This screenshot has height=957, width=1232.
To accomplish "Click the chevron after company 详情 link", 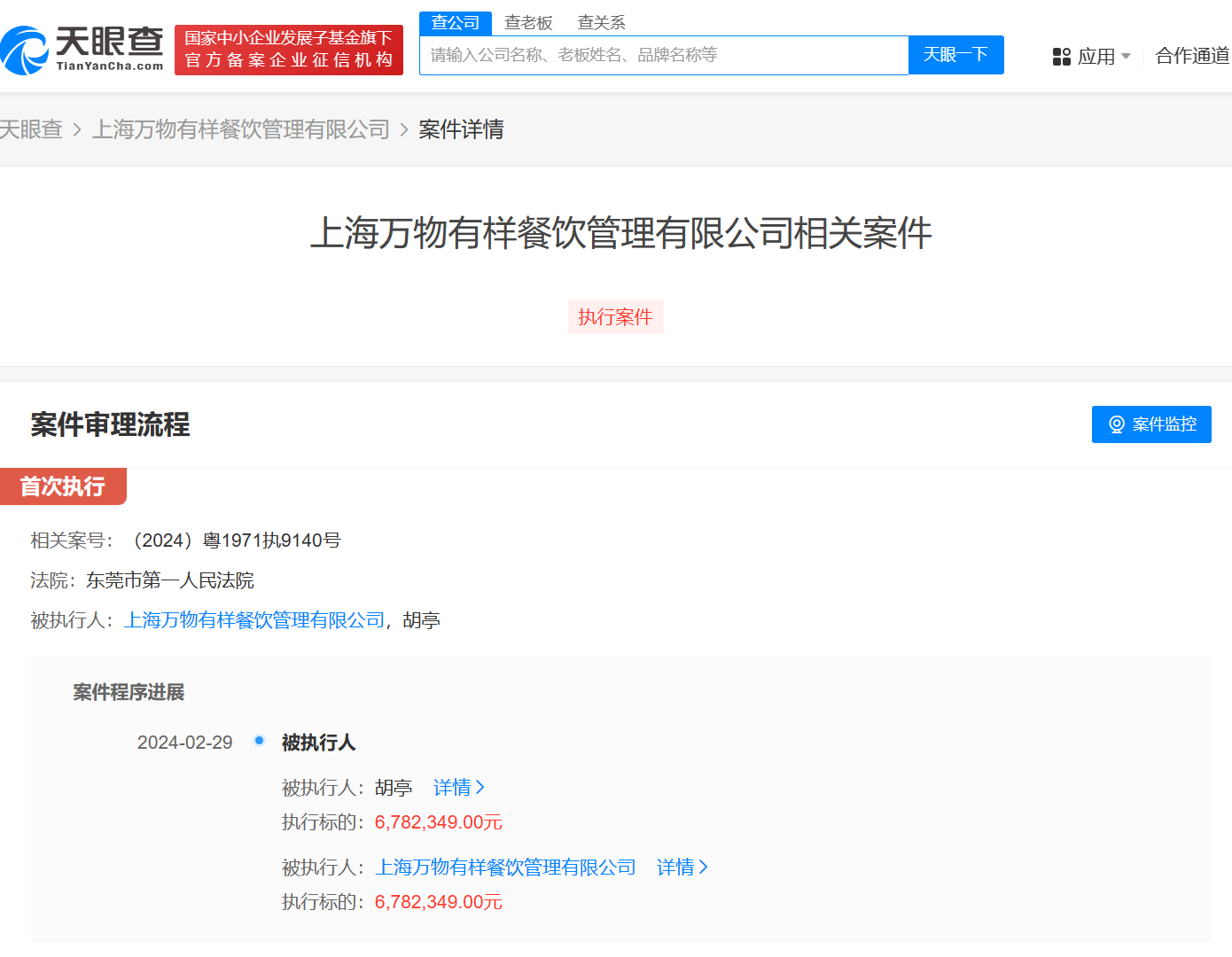I will click(705, 867).
